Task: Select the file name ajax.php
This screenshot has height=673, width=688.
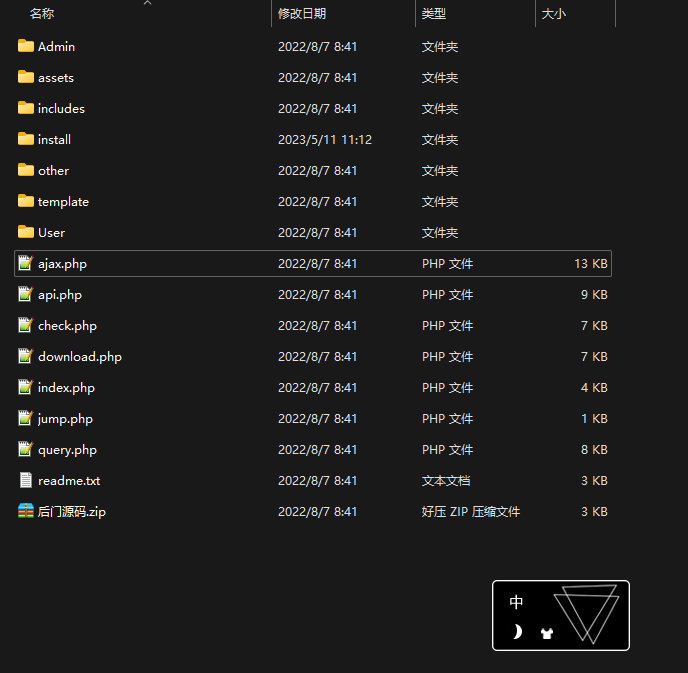Action: 62,264
